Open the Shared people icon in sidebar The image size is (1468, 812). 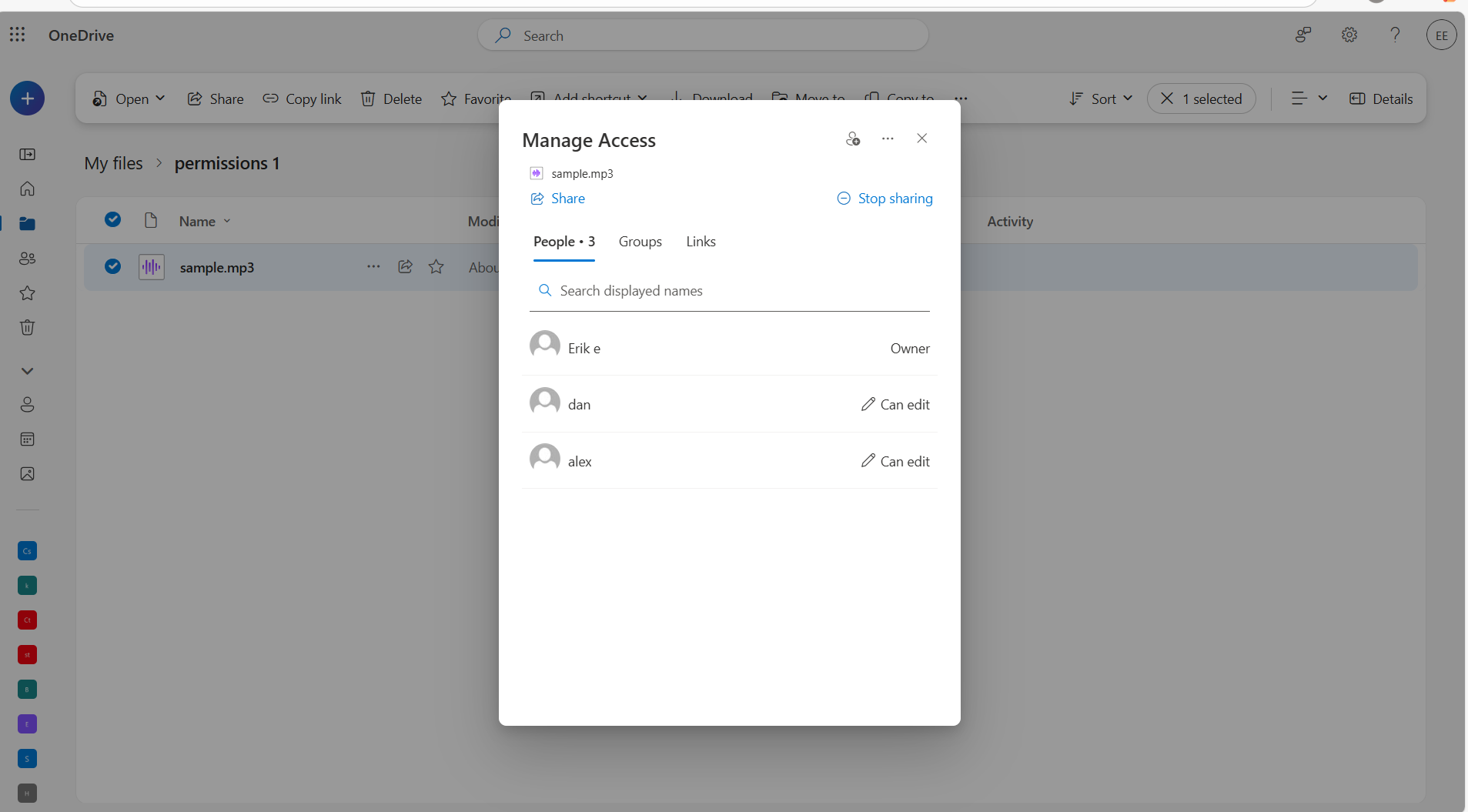tap(27, 259)
